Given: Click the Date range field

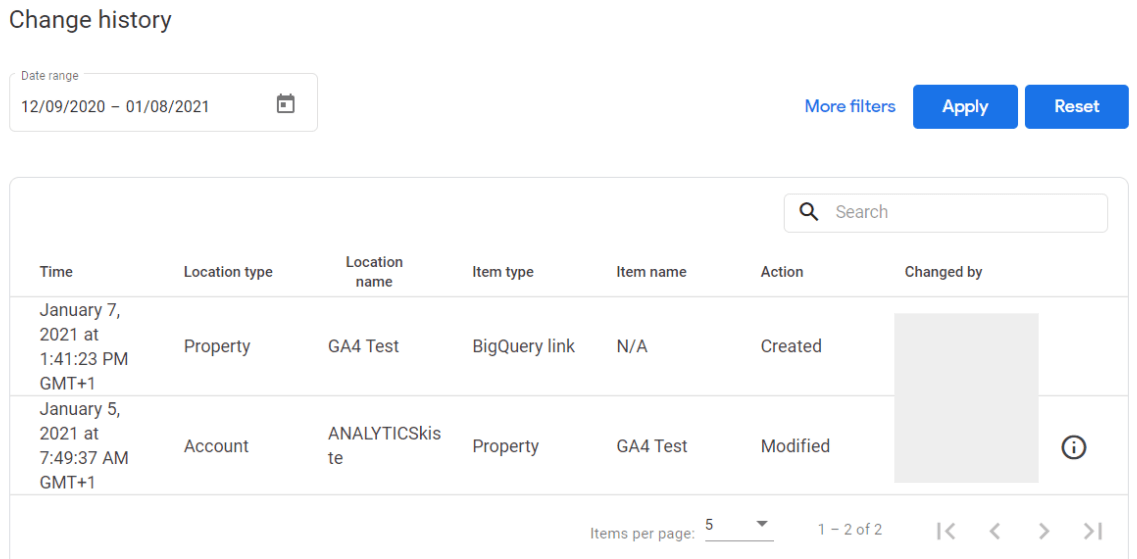Looking at the screenshot, I should click(x=140, y=106).
